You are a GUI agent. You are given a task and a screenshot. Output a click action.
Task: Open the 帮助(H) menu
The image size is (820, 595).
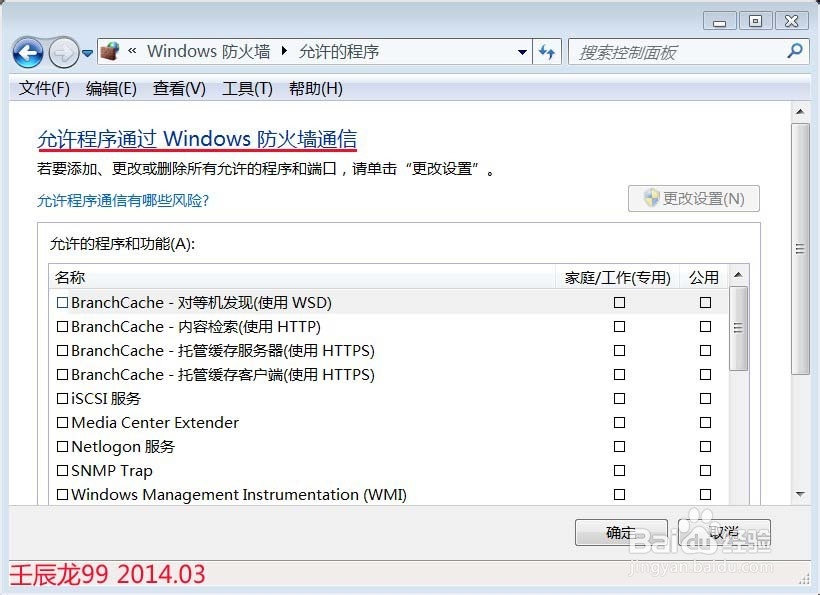pyautogui.click(x=316, y=88)
